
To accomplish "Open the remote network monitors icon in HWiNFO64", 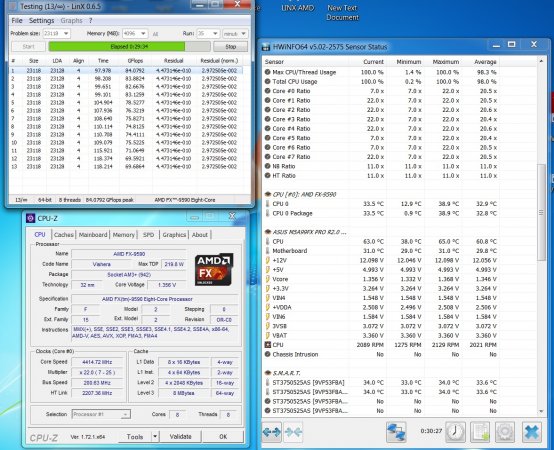I will tap(396, 432).
